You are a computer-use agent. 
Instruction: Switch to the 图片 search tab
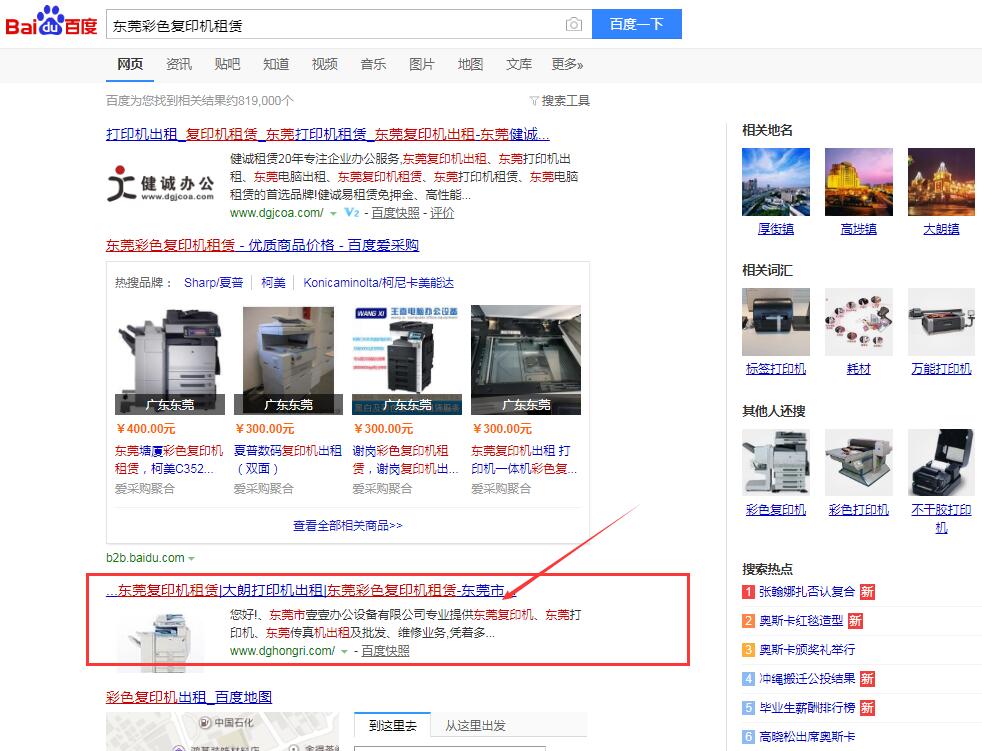[422, 64]
